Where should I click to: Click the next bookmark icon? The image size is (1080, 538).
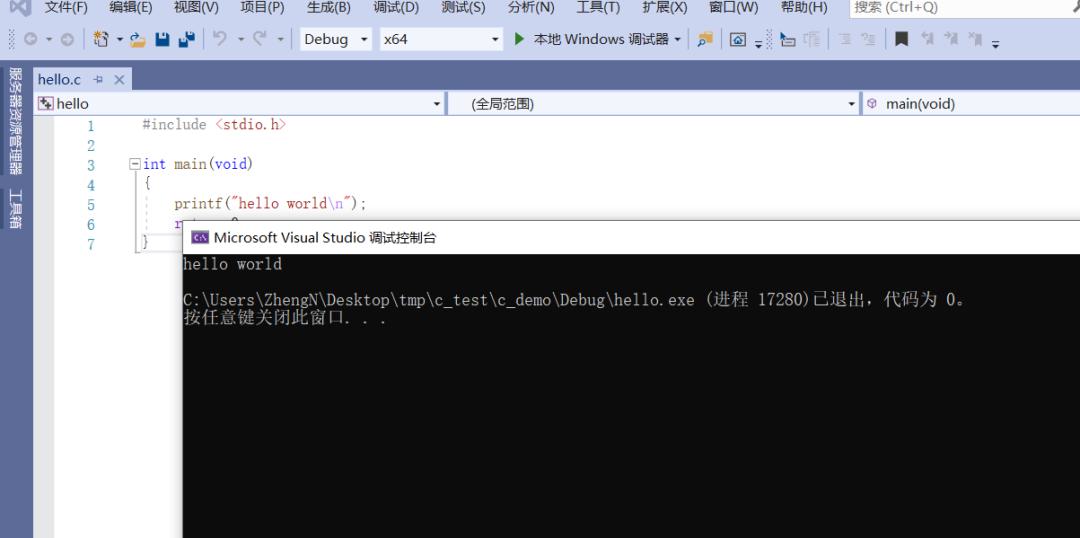point(951,39)
